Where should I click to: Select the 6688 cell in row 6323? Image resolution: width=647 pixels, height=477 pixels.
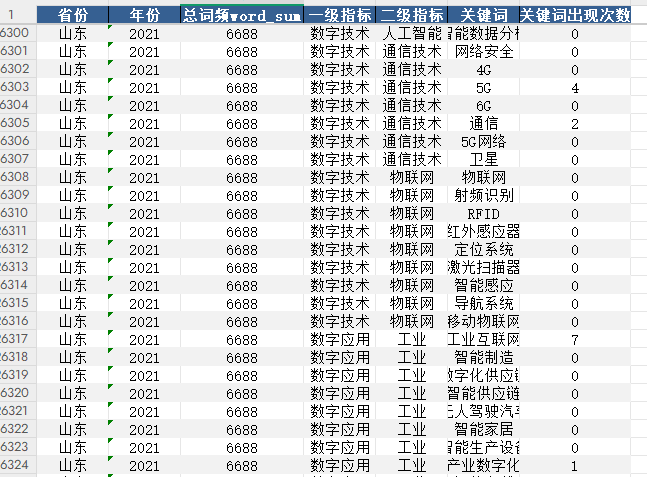[242, 447]
